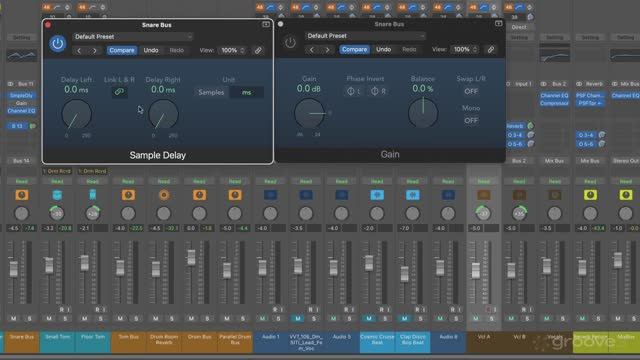Click the Vcl A channel icon
Viewport: 640px width, 360px height.
(x=484, y=195)
